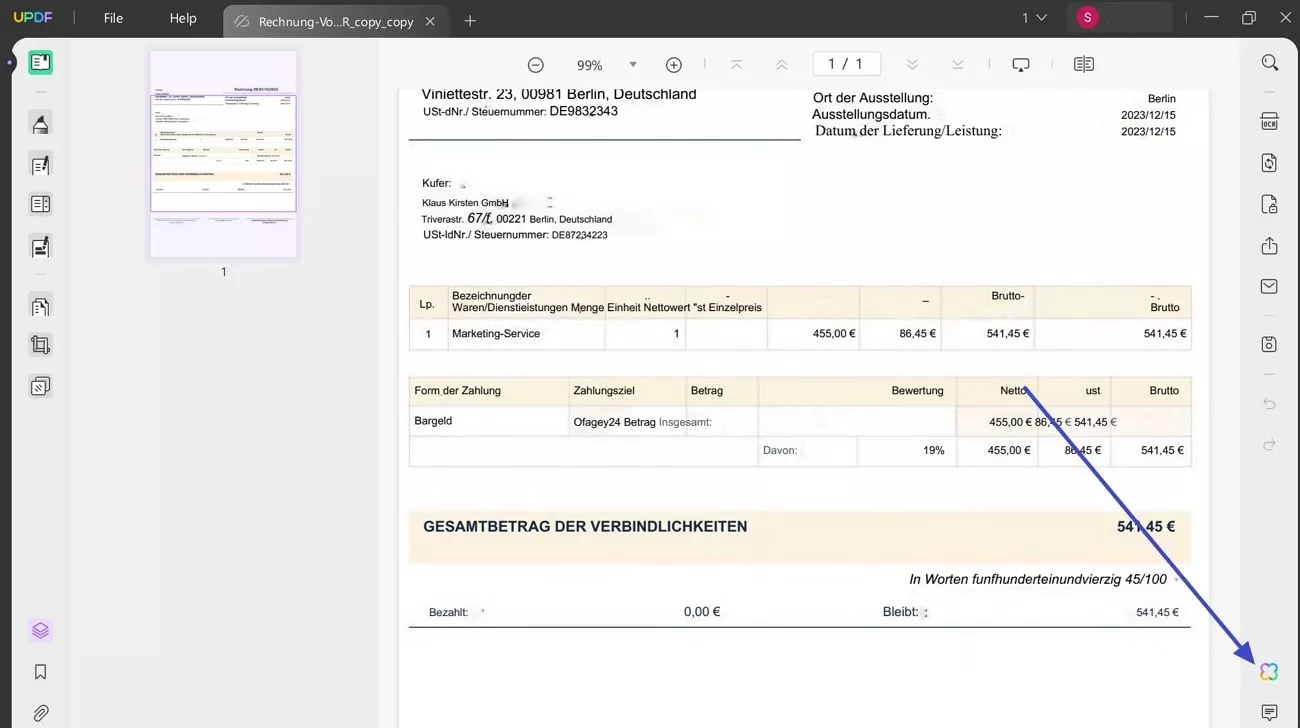
Task: Open a new tab with the plus button
Action: tap(469, 19)
